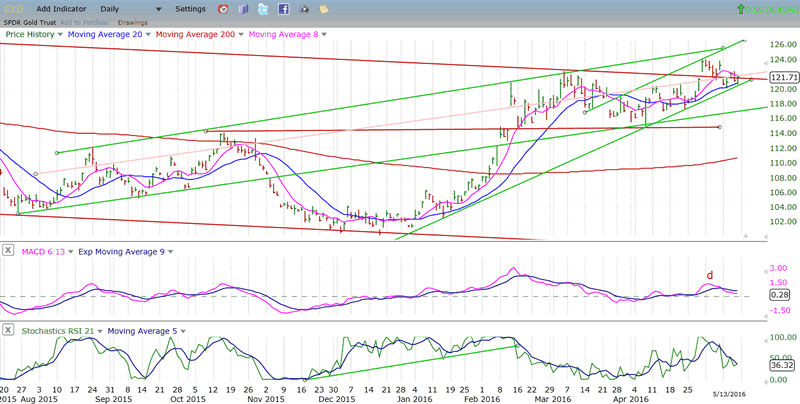The image size is (800, 404).
Task: Share chart via Facebook icon
Action: click(284, 9)
